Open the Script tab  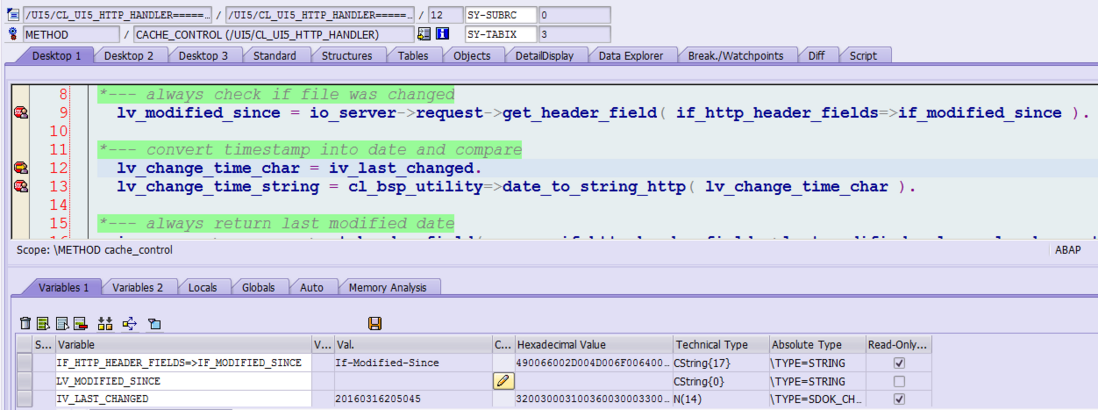coord(863,55)
